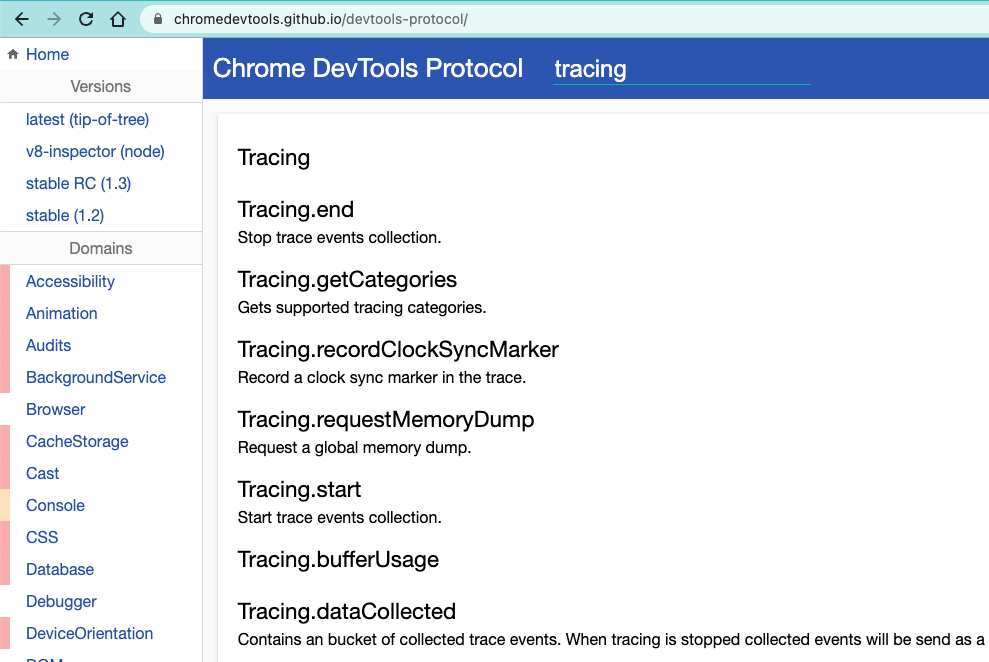Select the Tracing.recordClockSyncMarker result
The width and height of the screenshot is (989, 662).
click(398, 349)
